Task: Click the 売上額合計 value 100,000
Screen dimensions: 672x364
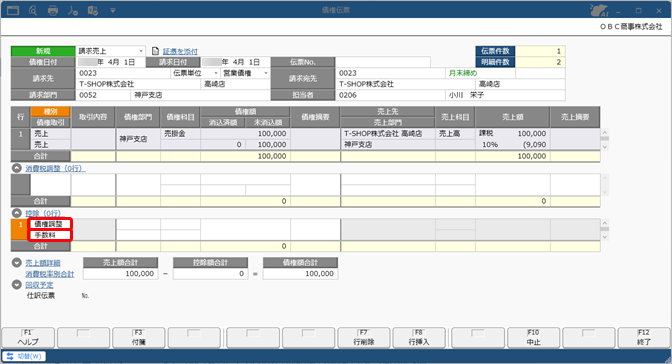Action: coord(120,274)
